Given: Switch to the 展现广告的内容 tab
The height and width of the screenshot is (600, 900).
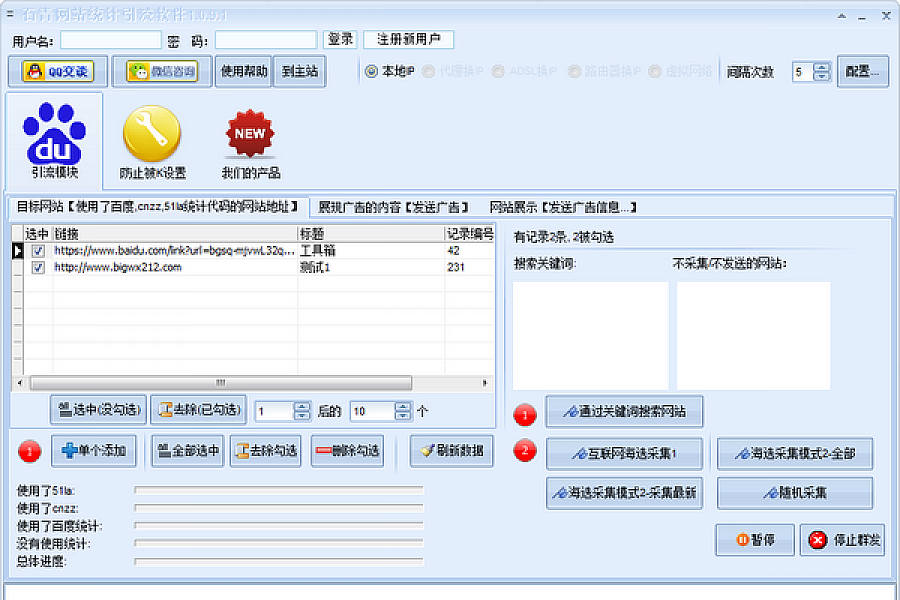Looking at the screenshot, I should pos(392,207).
